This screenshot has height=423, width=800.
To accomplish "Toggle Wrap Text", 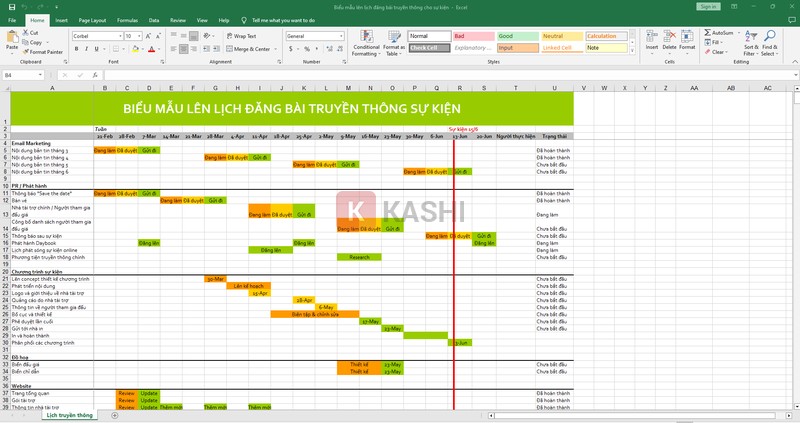I will (x=241, y=36).
